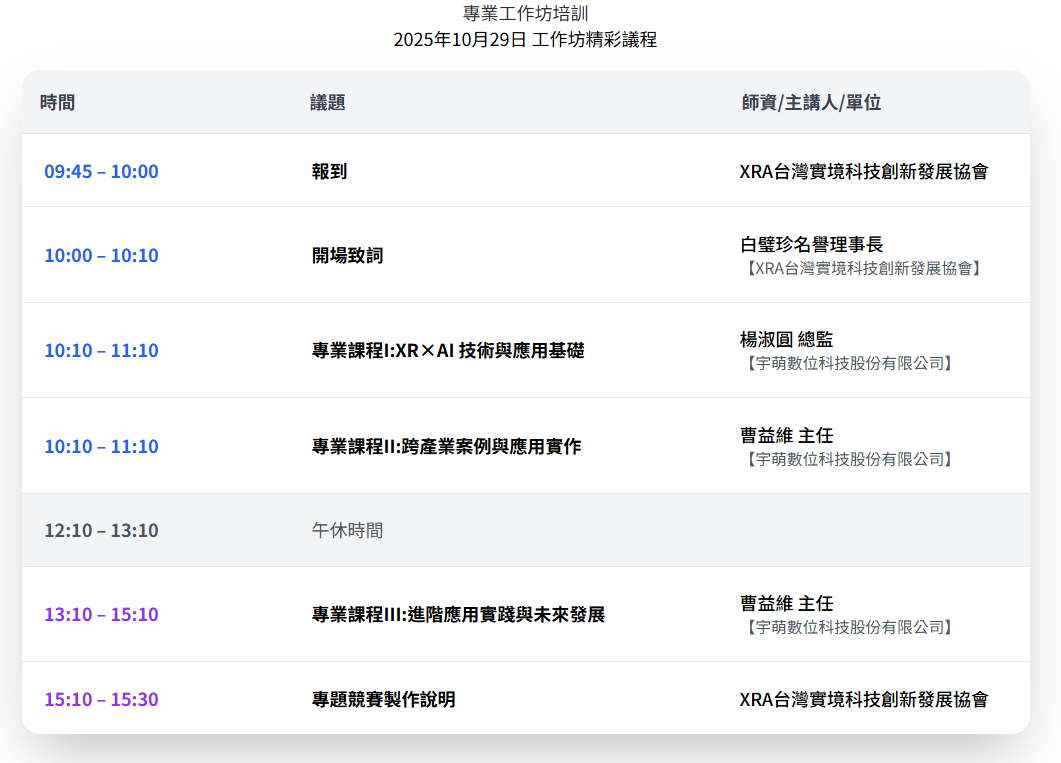The width and height of the screenshot is (1061, 763).
Task: Click the 議題 column header
Action: pos(328,102)
